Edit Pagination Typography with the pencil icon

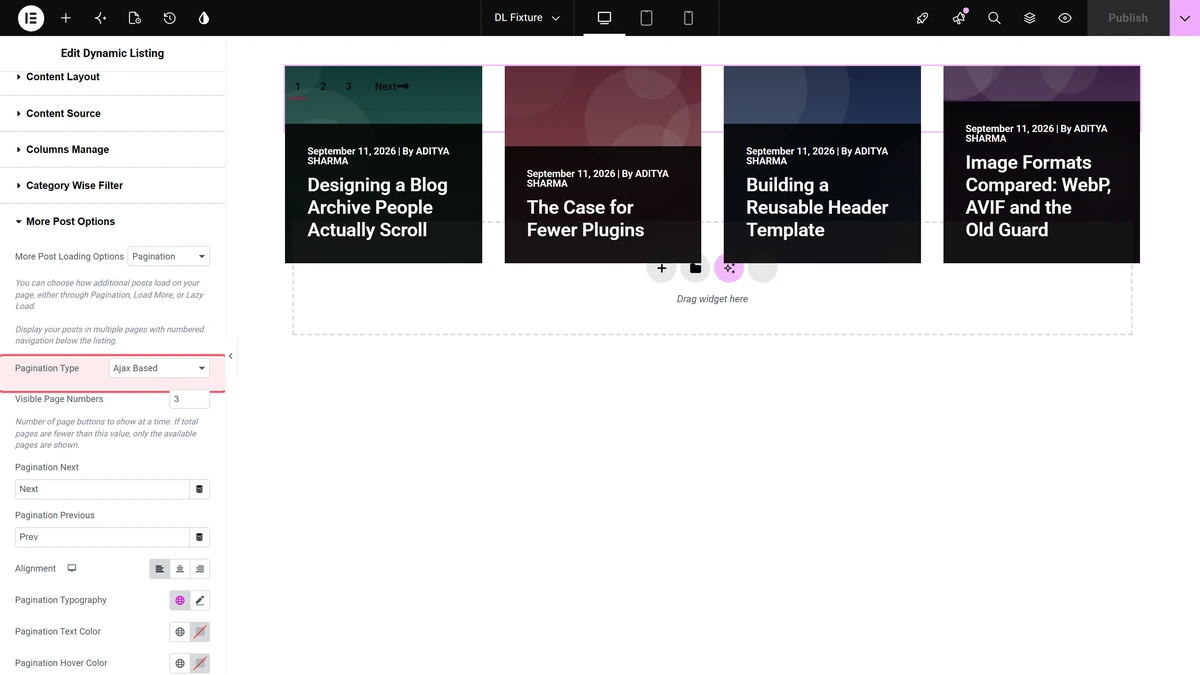click(x=200, y=600)
